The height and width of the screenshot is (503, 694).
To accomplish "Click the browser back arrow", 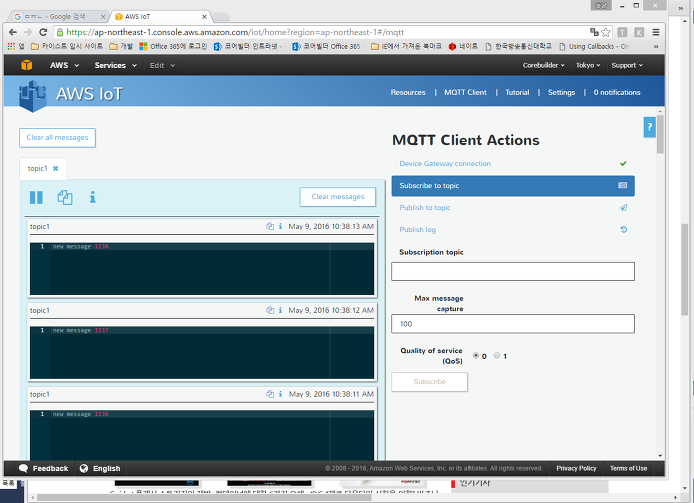I will coord(13,32).
